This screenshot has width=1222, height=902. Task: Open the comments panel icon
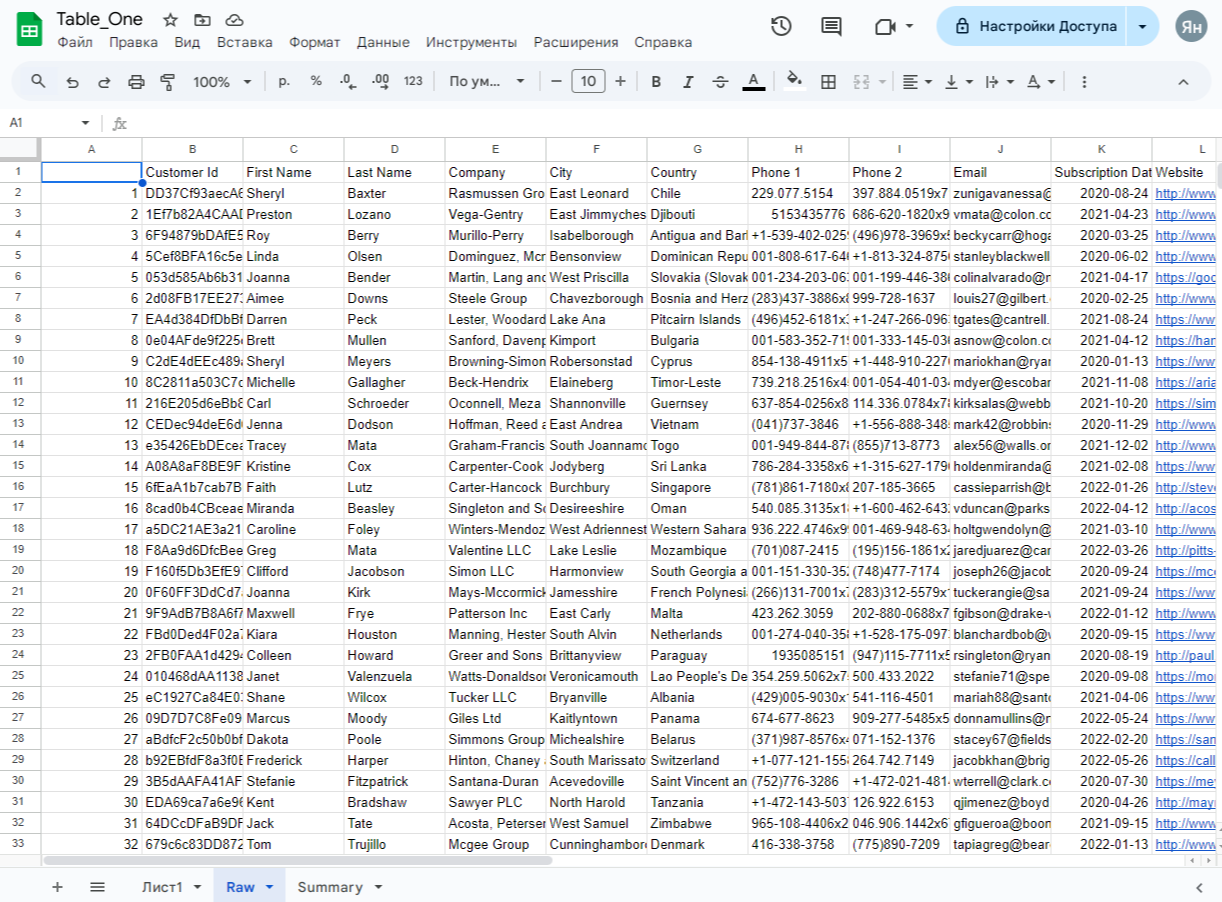coord(831,27)
